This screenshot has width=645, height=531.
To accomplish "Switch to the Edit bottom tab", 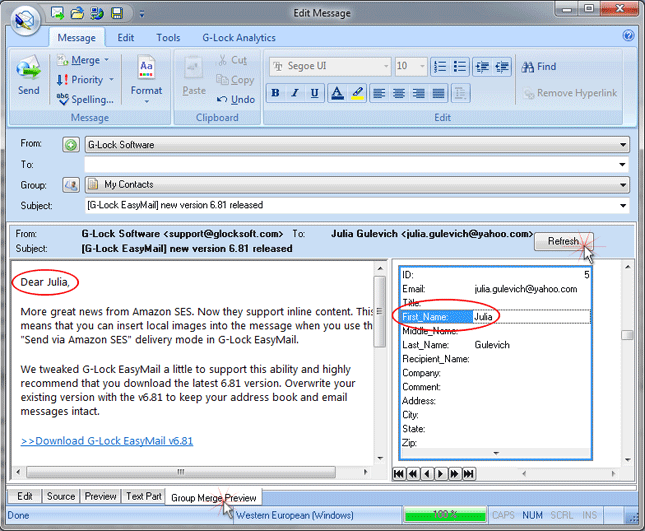I will click(x=25, y=496).
